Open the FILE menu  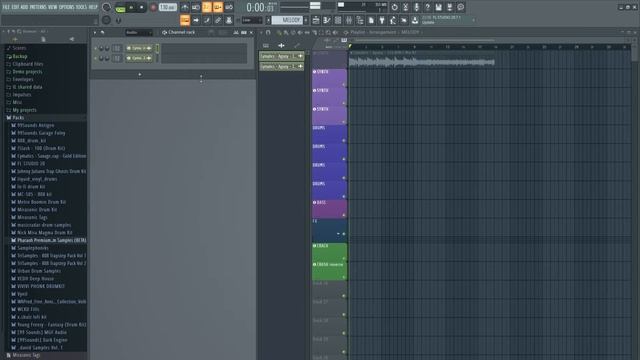(x=6, y=7)
